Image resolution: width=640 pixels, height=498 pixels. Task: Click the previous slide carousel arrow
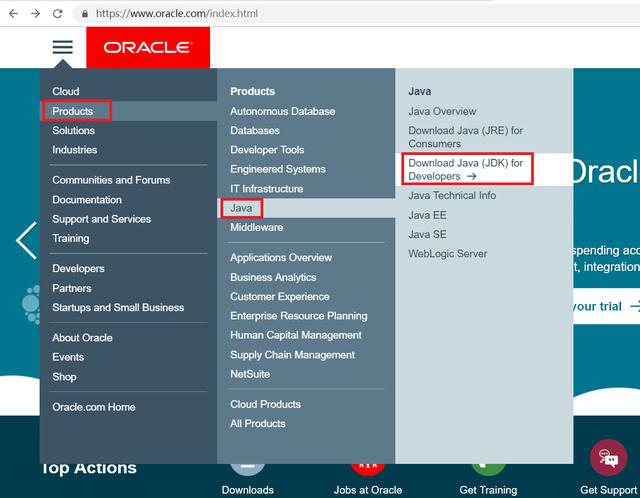click(x=27, y=240)
